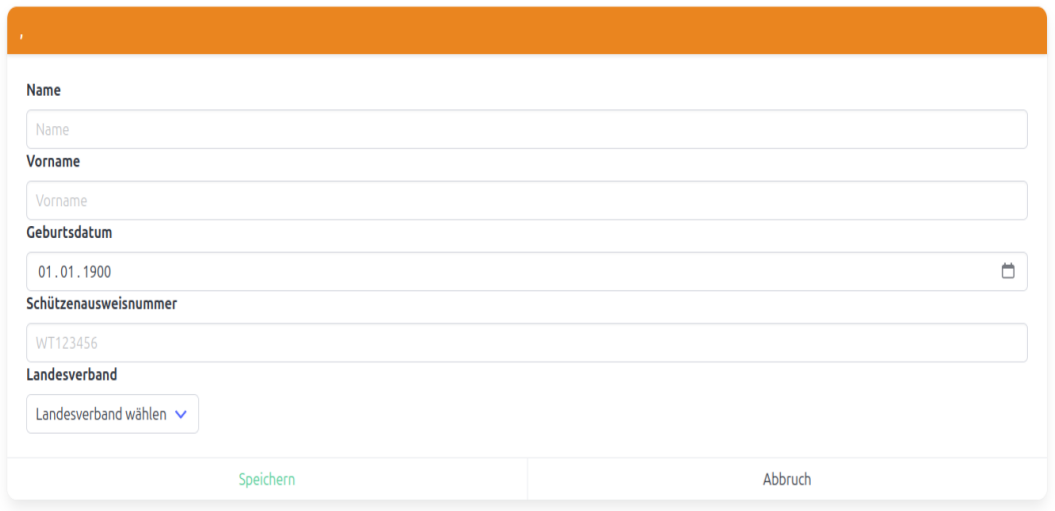Expand the chevron arrow next to Landesverband wählen
The width and height of the screenshot is (1055, 511).
pos(181,414)
